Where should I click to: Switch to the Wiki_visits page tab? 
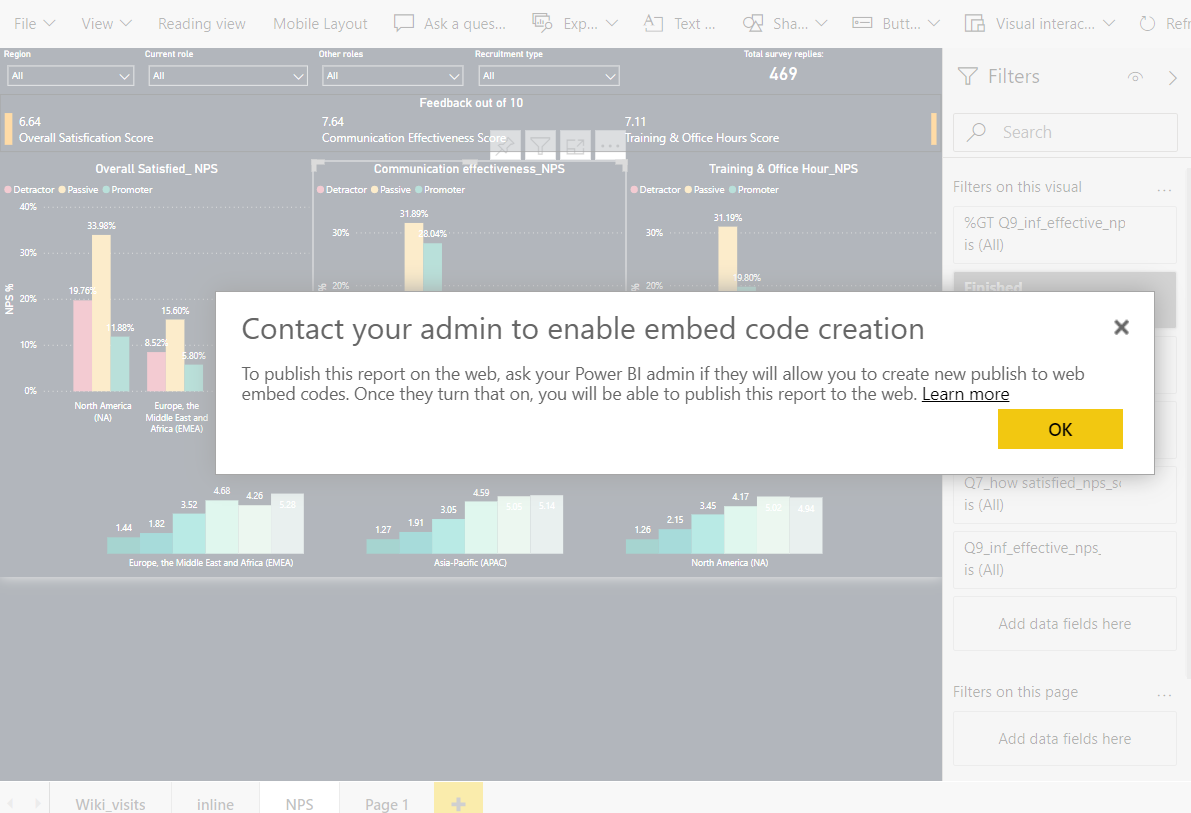click(110, 803)
